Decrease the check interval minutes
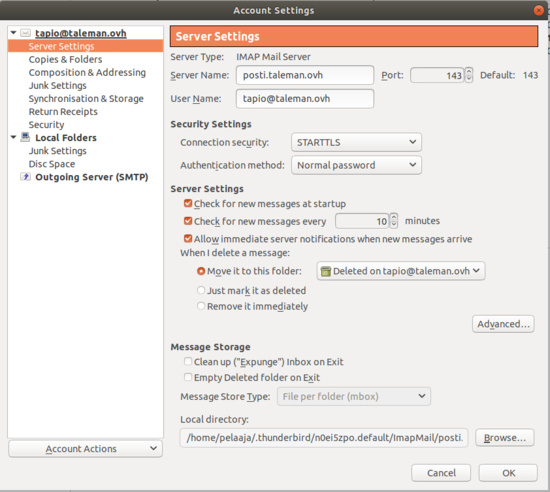This screenshot has height=492, width=550. [394, 225]
